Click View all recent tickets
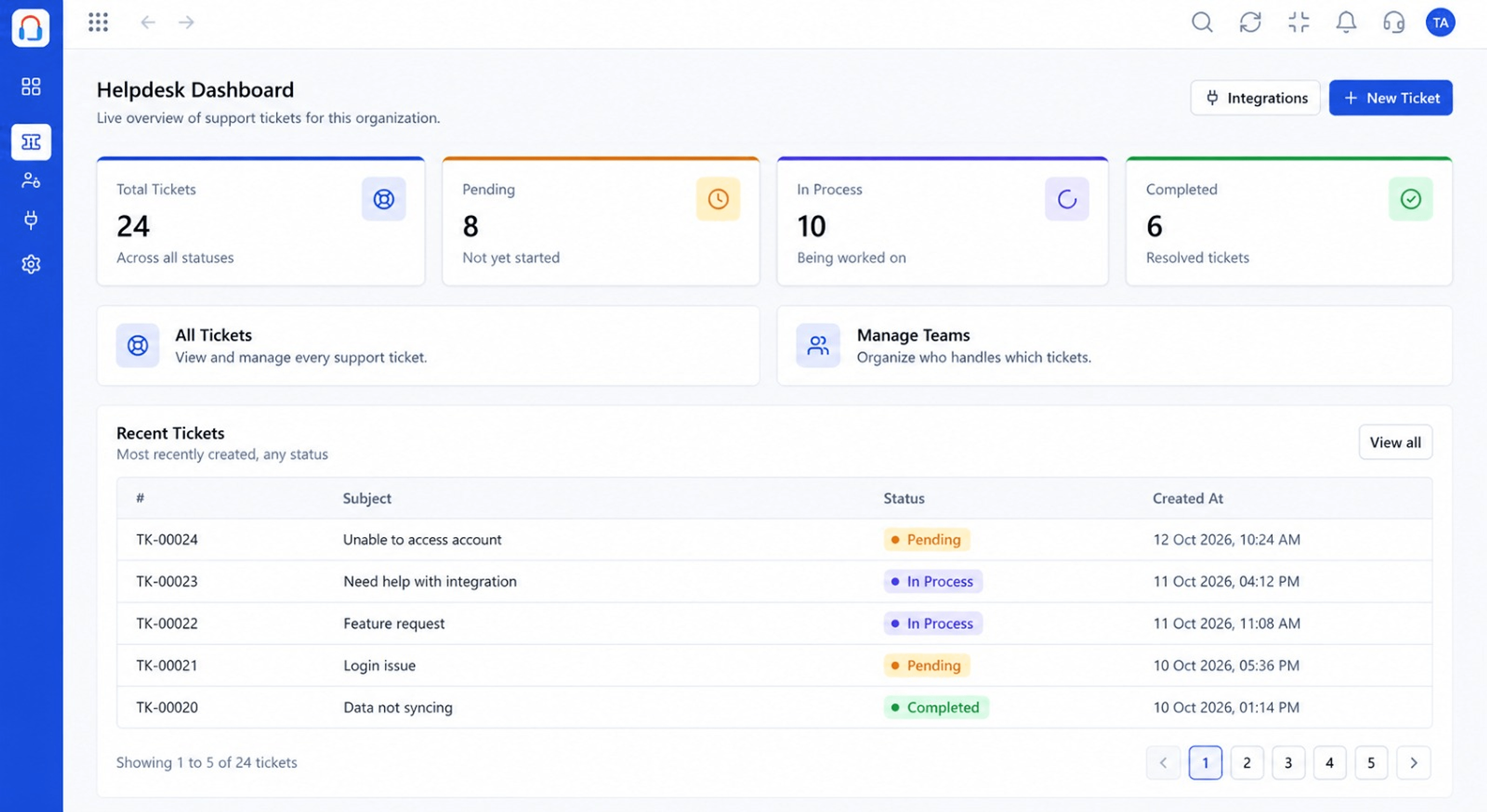Image resolution: width=1487 pixels, height=812 pixels. (1395, 442)
